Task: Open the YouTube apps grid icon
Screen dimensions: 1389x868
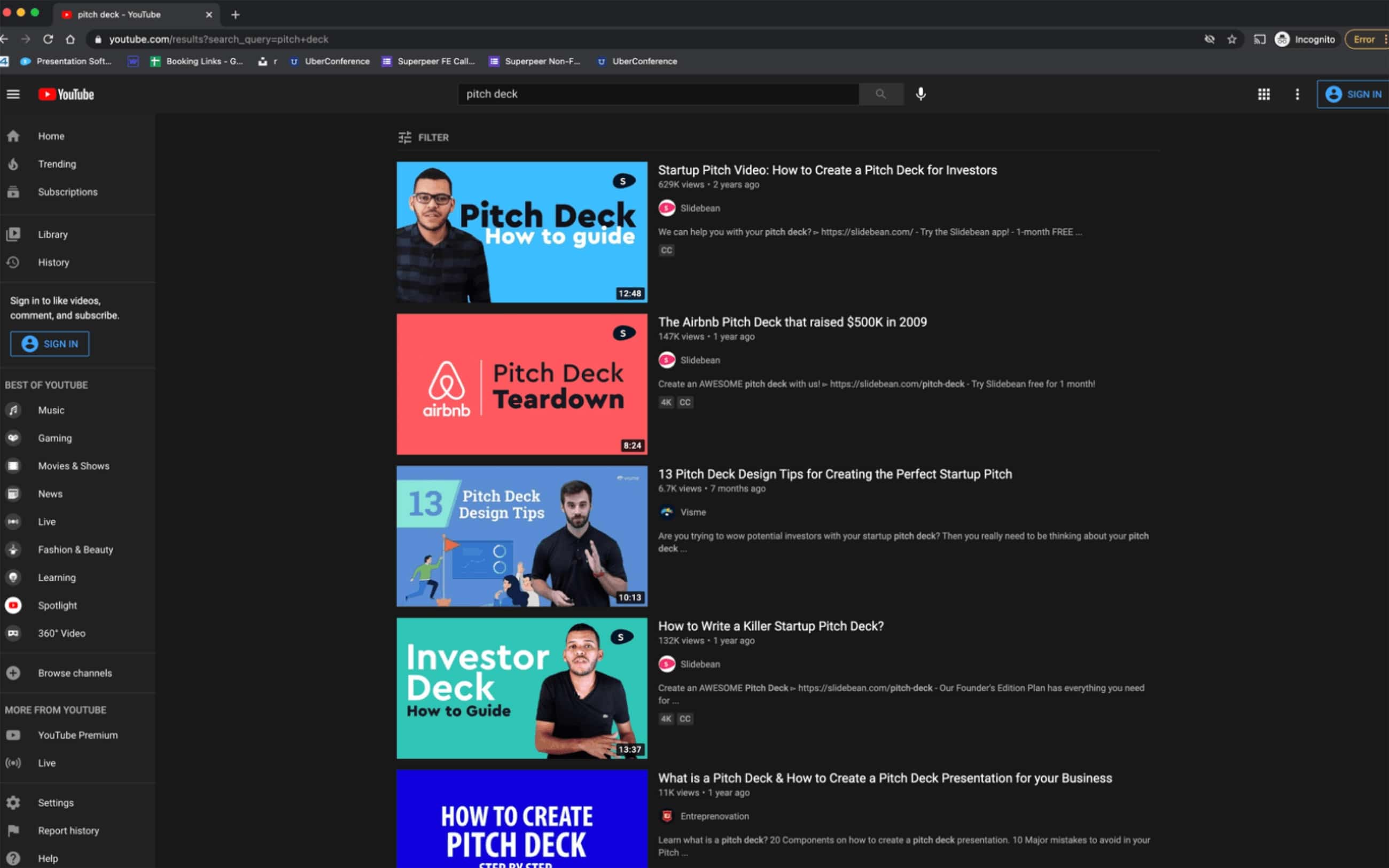Action: coord(1264,93)
